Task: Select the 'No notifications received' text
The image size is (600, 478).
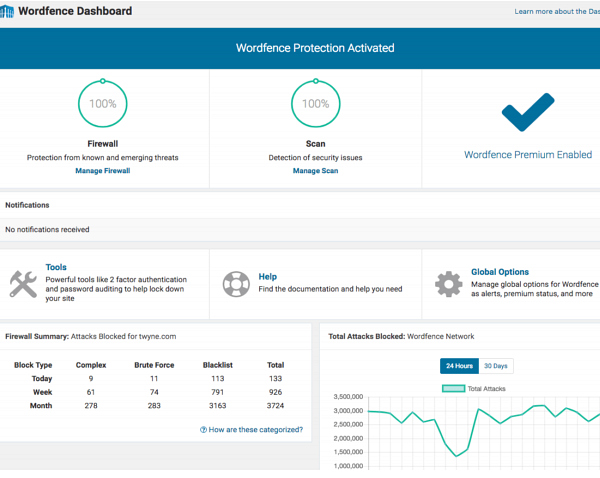Action: pos(47,230)
